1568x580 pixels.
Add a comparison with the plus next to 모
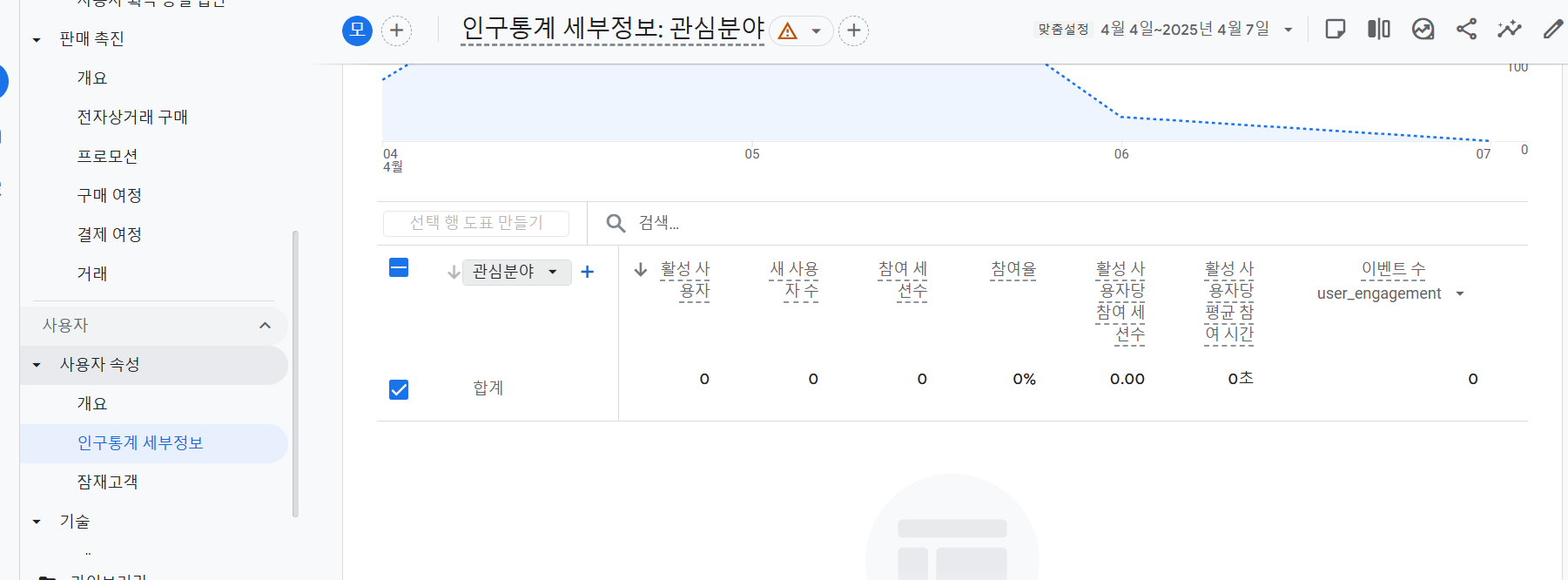[396, 30]
